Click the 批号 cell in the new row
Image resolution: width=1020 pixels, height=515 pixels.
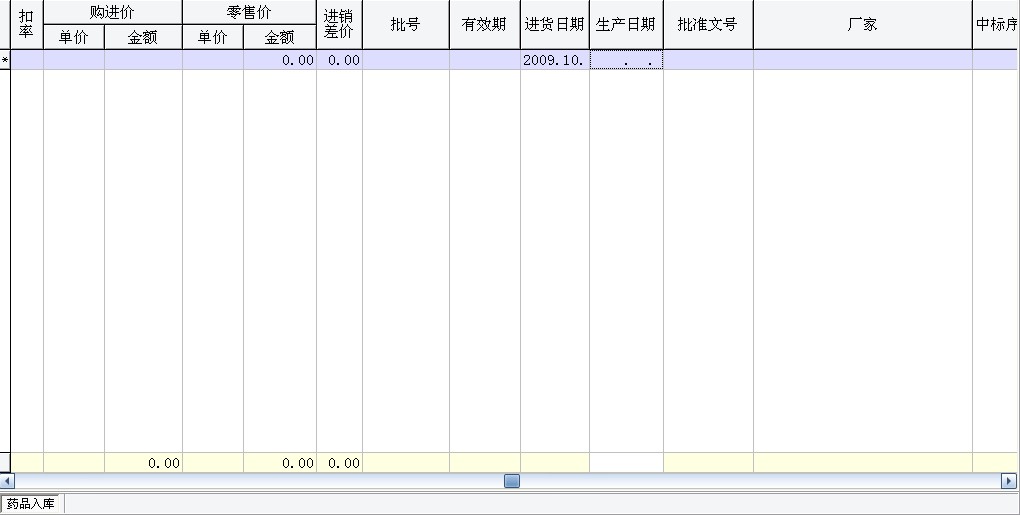[x=405, y=60]
